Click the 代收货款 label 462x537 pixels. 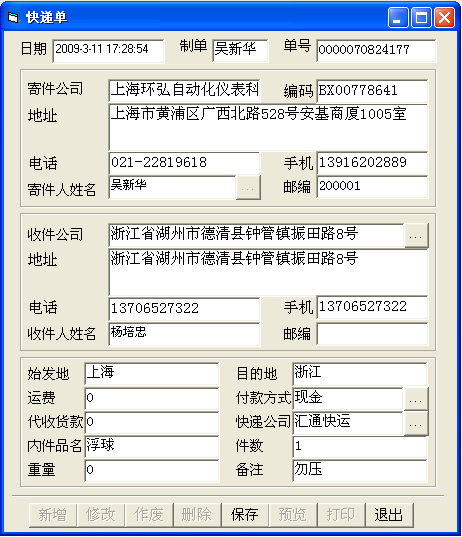pyautogui.click(x=55, y=422)
